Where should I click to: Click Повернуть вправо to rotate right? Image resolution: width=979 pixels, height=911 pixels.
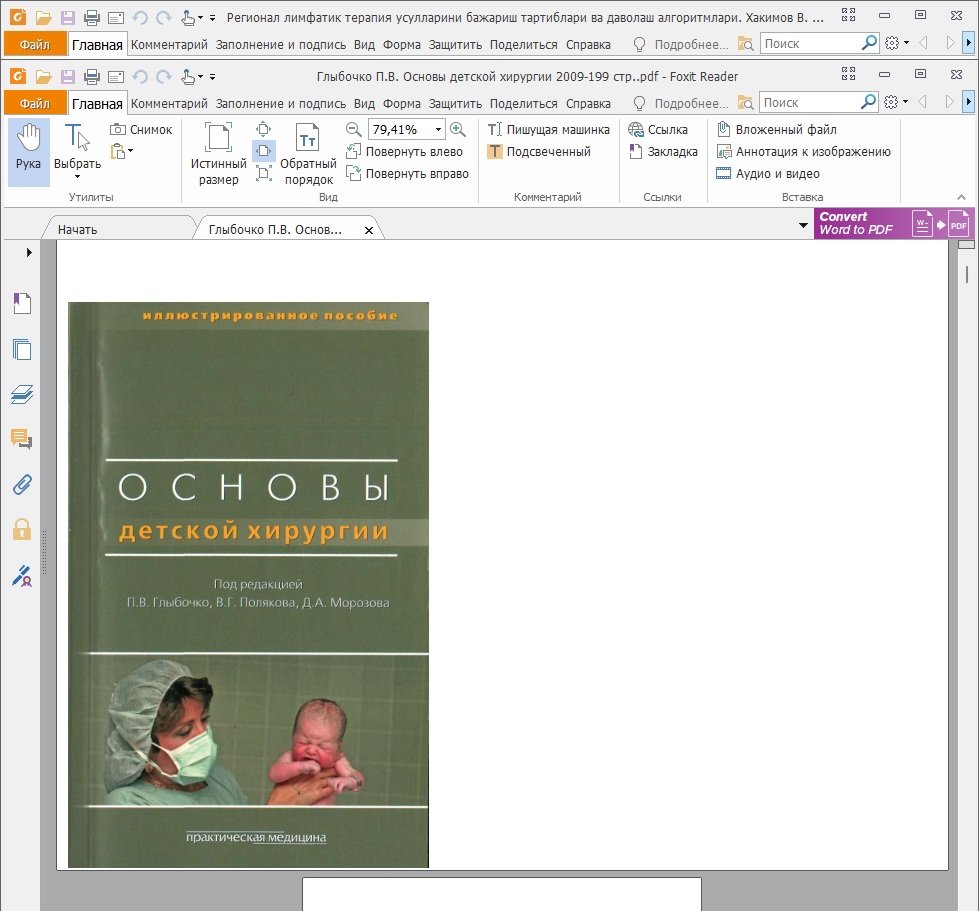point(407,174)
